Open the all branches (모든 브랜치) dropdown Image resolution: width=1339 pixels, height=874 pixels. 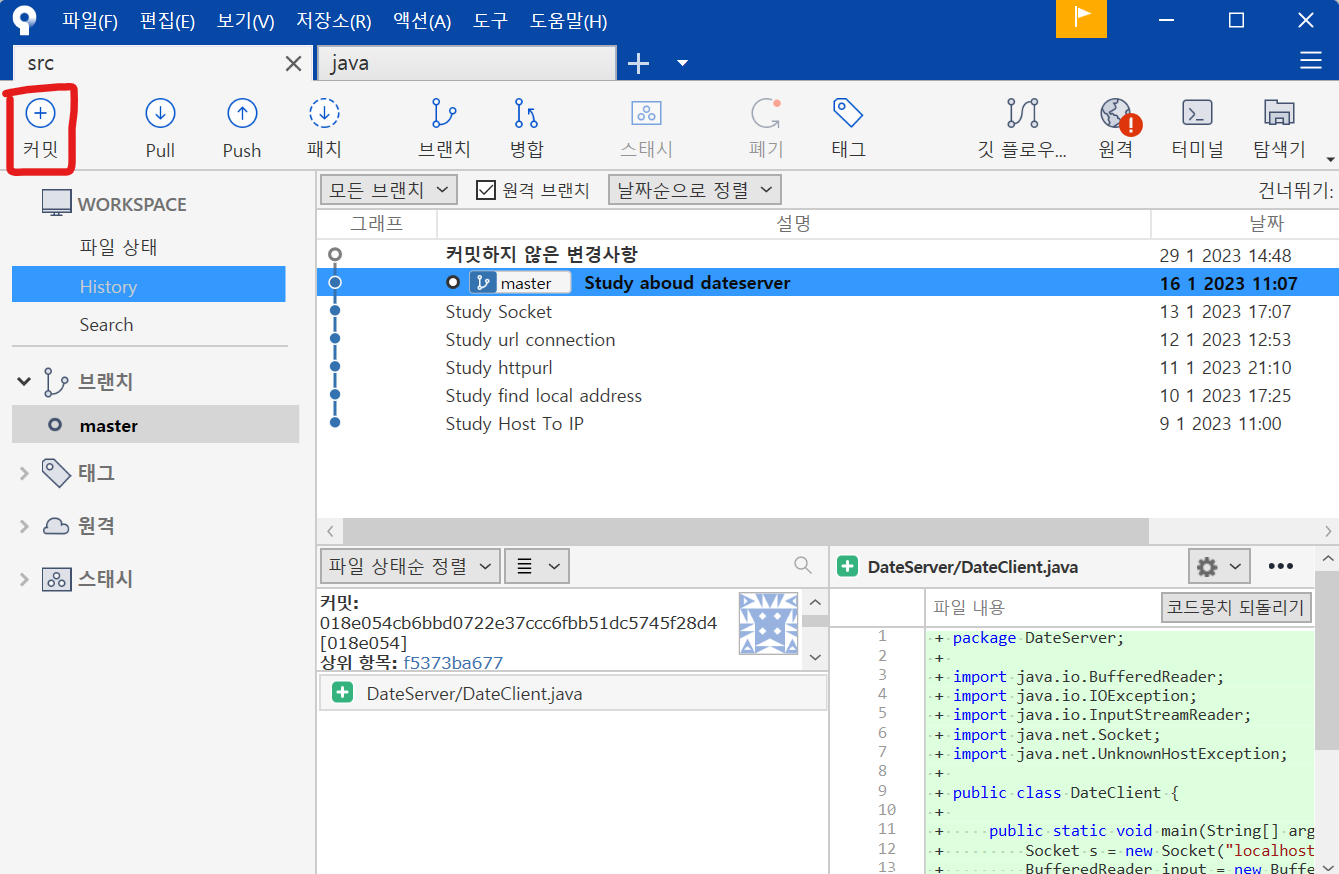[389, 189]
